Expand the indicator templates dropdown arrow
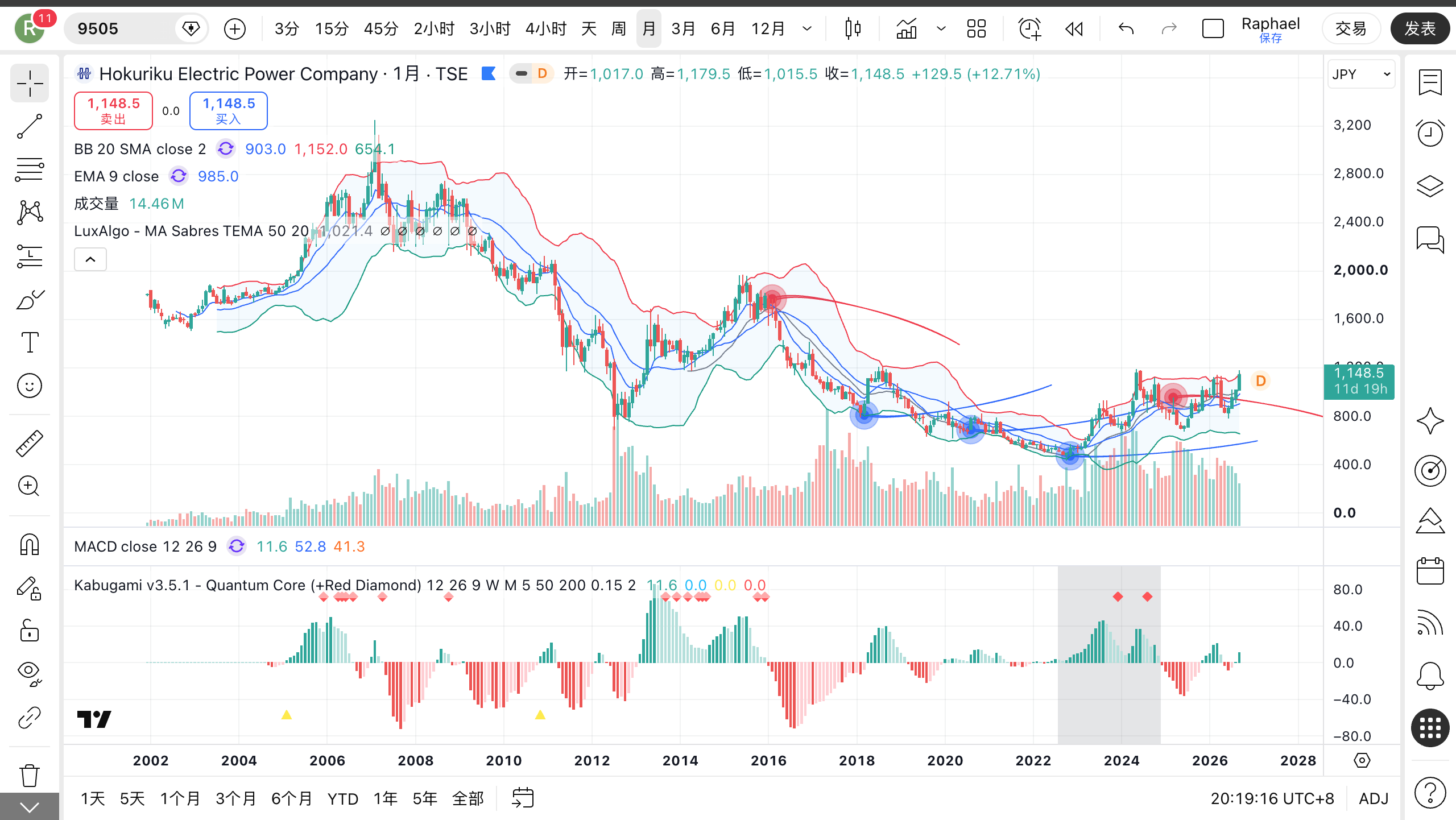The image size is (1456, 820). 941,28
